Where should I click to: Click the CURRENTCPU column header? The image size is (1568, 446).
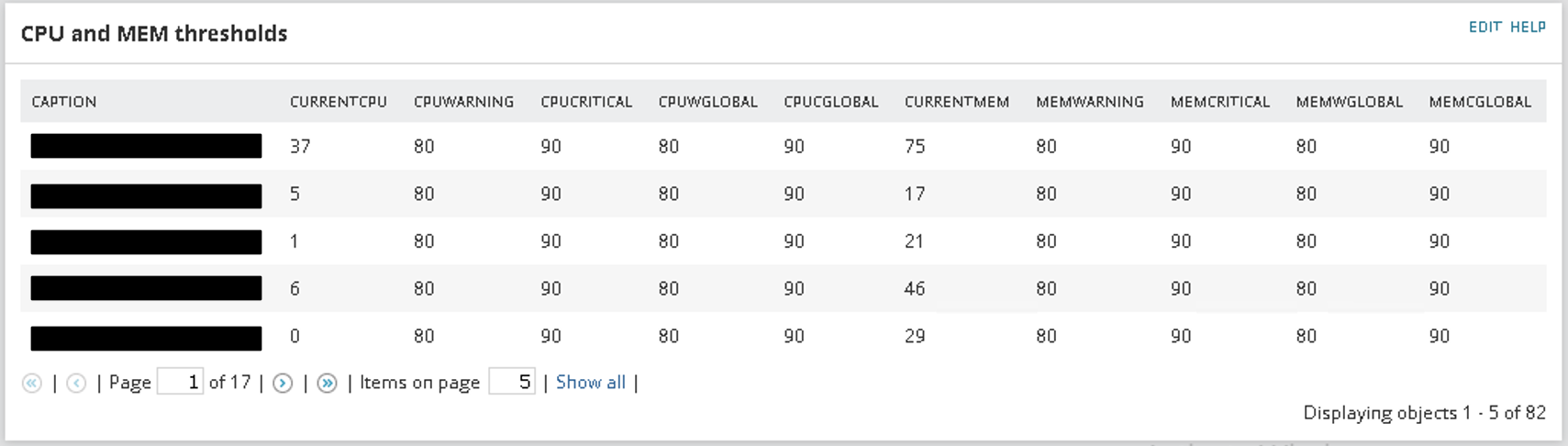coord(339,102)
